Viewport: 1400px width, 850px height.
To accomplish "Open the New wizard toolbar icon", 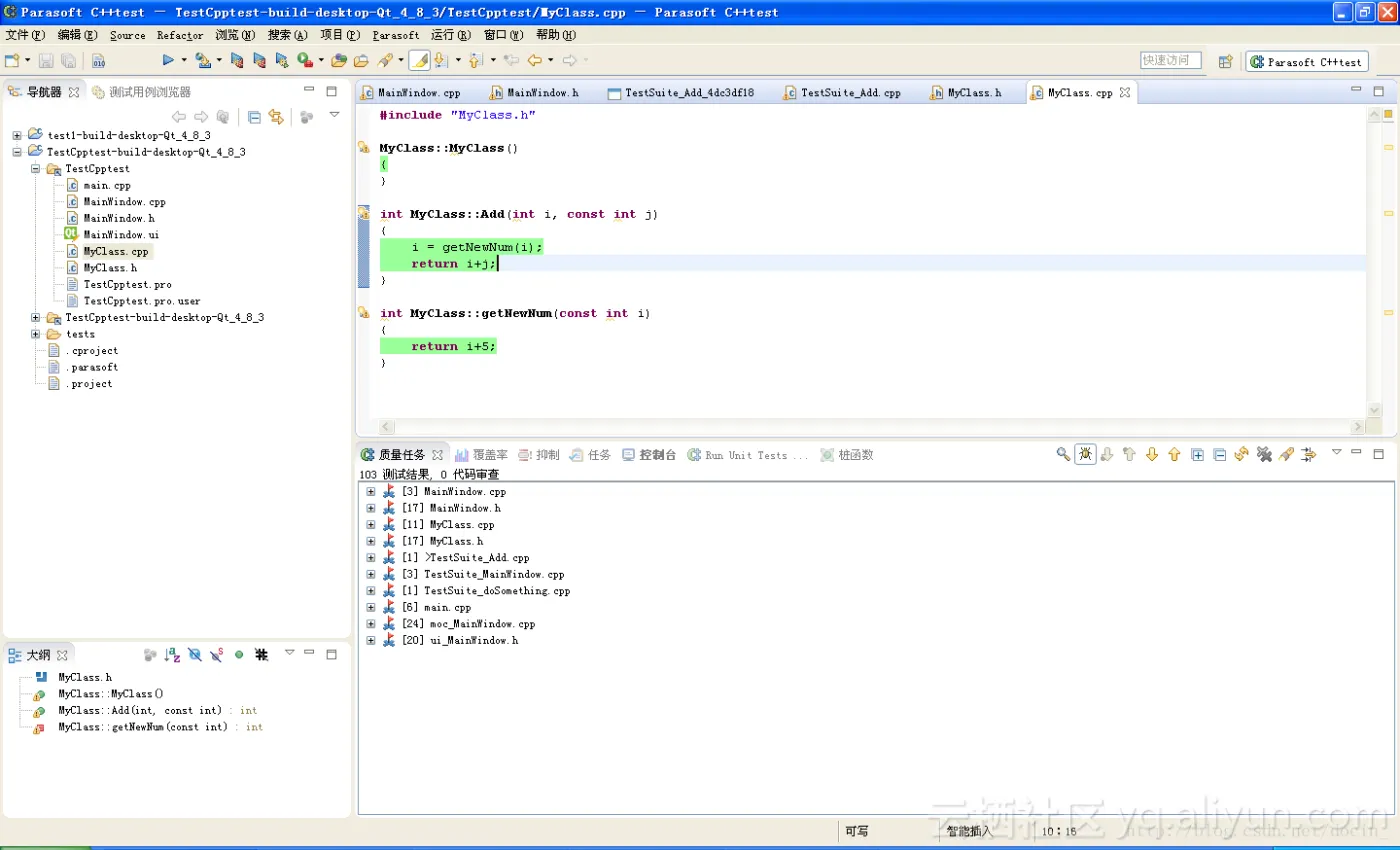I will [12, 60].
